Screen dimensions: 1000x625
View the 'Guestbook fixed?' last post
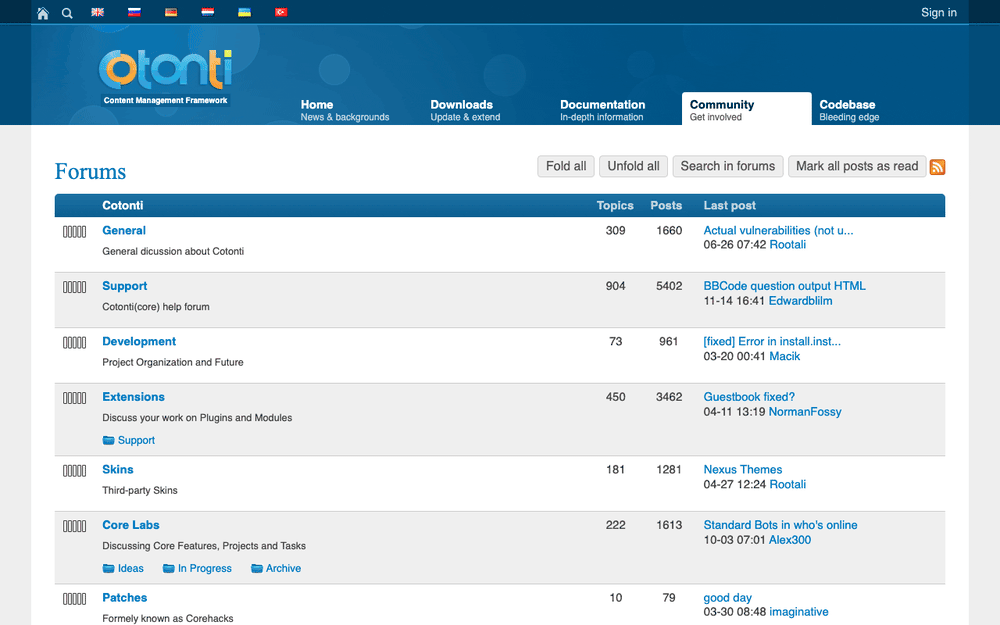[749, 397]
